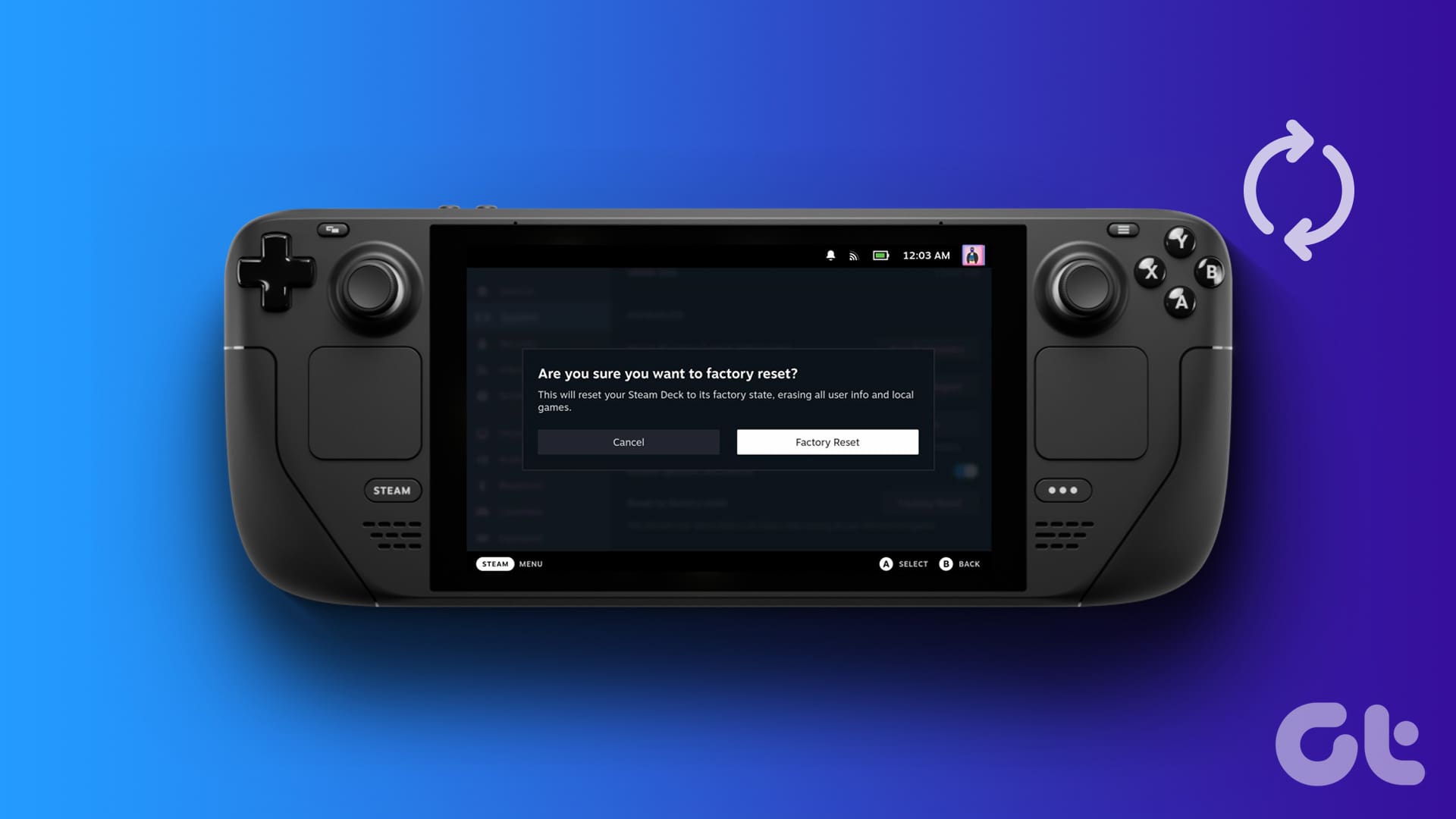Open the three-dot options menu on right
Image resolution: width=1456 pixels, height=819 pixels.
[1063, 490]
